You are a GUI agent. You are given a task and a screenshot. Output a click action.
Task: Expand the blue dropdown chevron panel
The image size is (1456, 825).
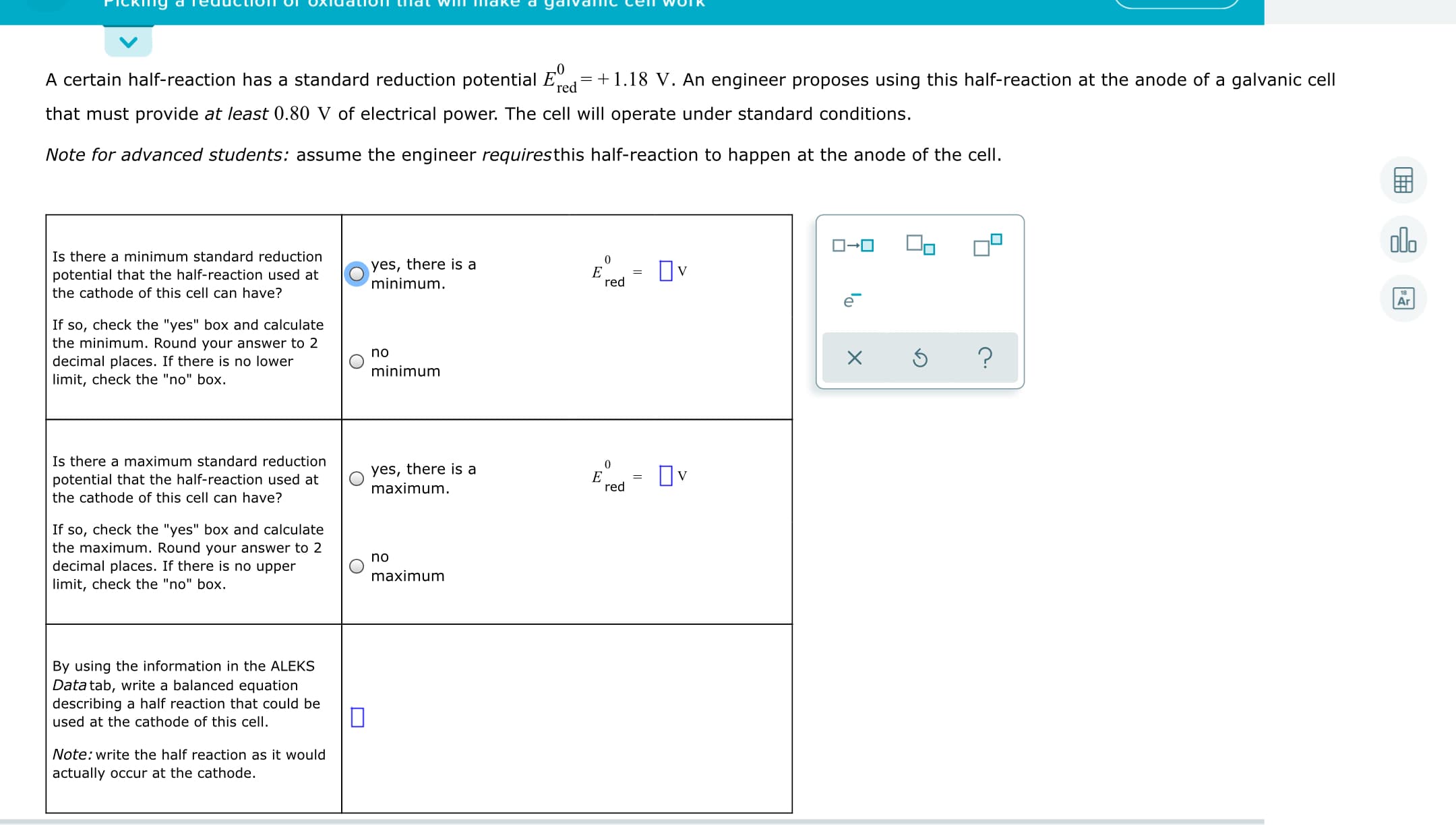[128, 41]
